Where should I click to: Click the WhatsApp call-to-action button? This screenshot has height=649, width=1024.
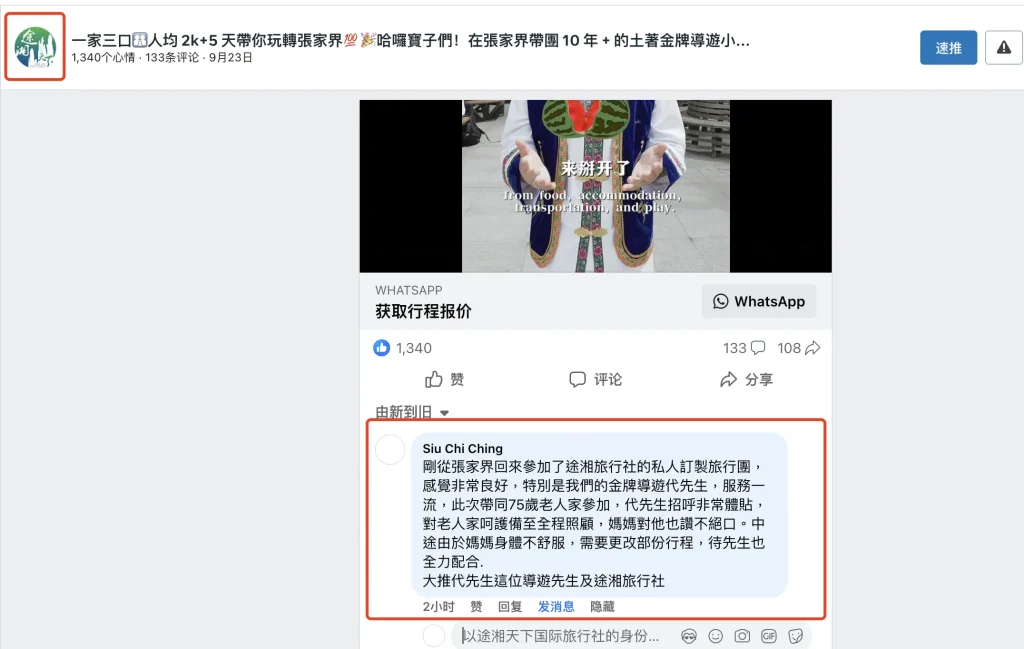[759, 301]
